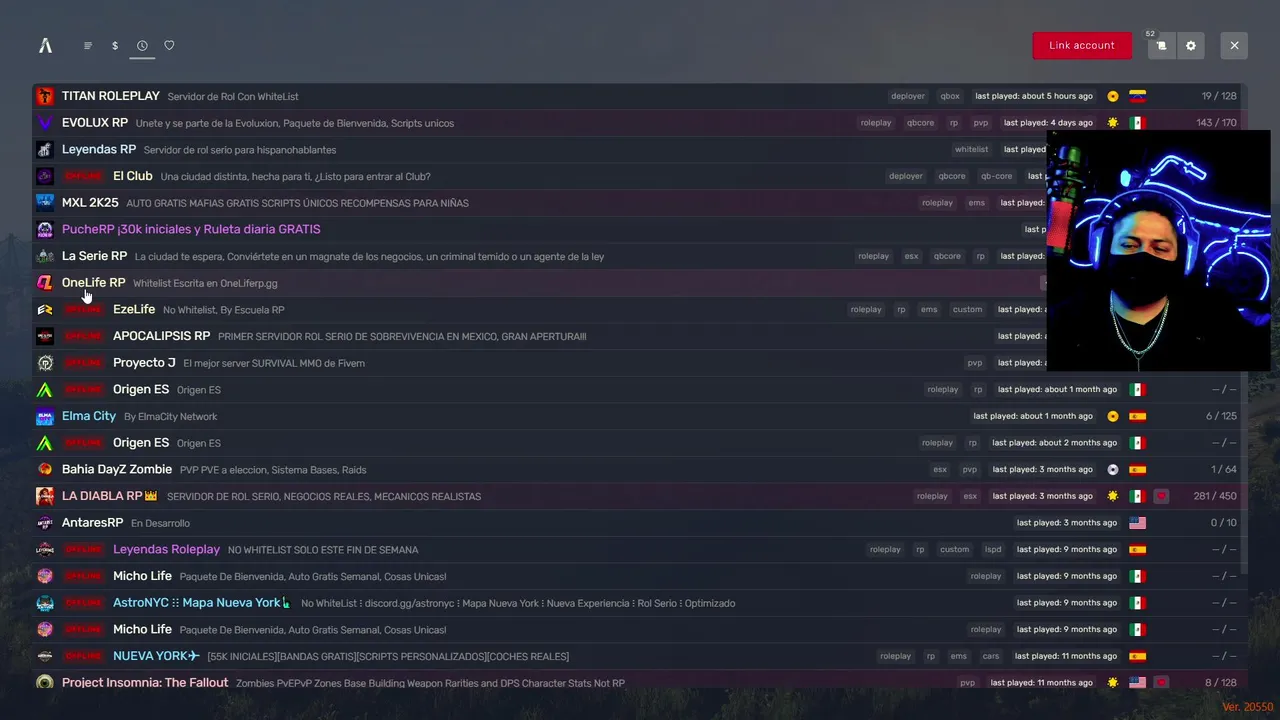
Task: Open the heart favorites tab
Action: [x=169, y=45]
